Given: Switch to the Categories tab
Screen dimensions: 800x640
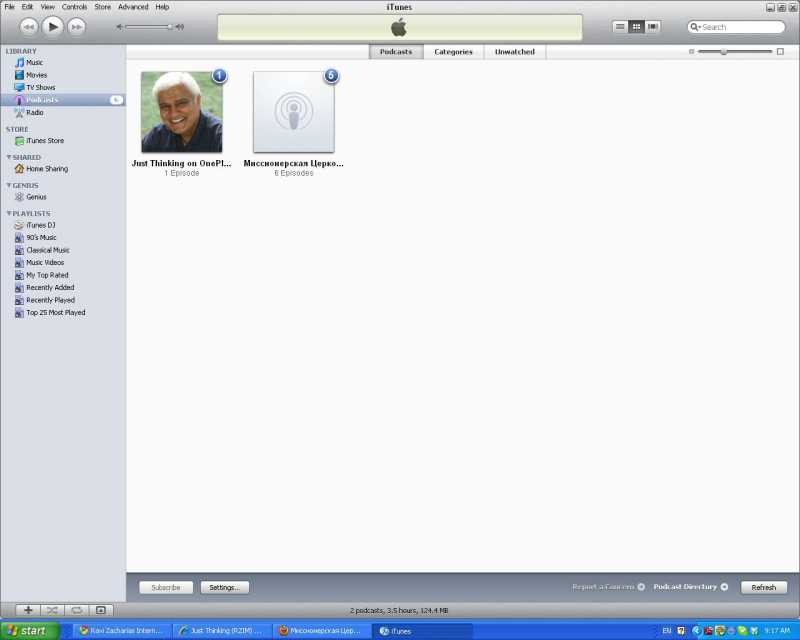Looking at the screenshot, I should 453,52.
